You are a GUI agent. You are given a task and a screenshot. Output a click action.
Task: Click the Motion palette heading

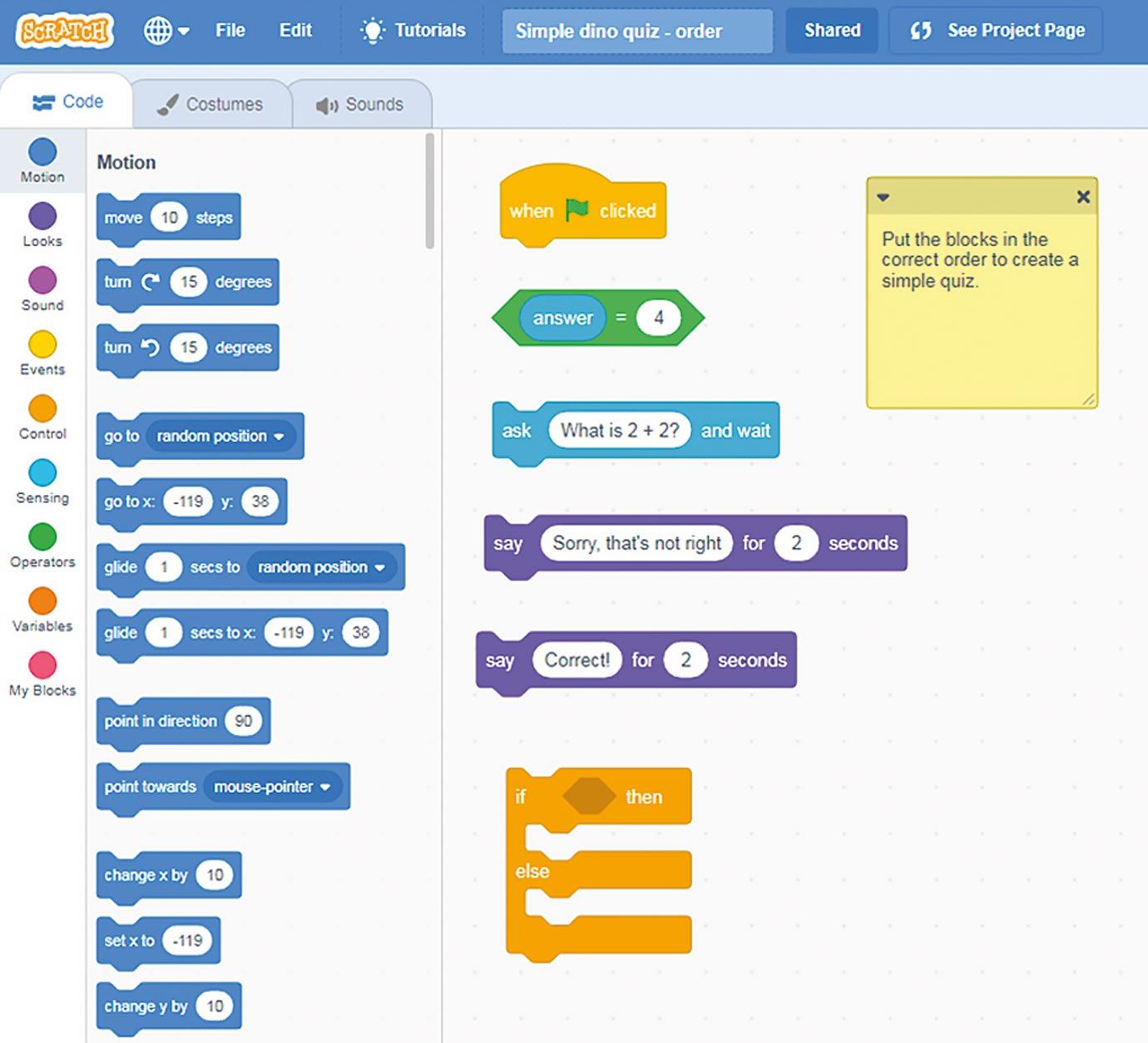[x=126, y=162]
